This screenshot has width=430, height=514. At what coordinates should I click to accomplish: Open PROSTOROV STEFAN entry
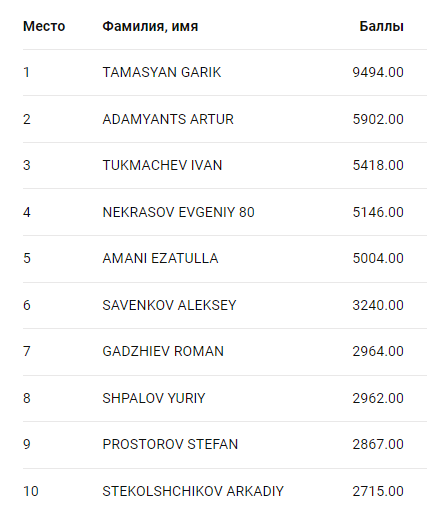[170, 444]
